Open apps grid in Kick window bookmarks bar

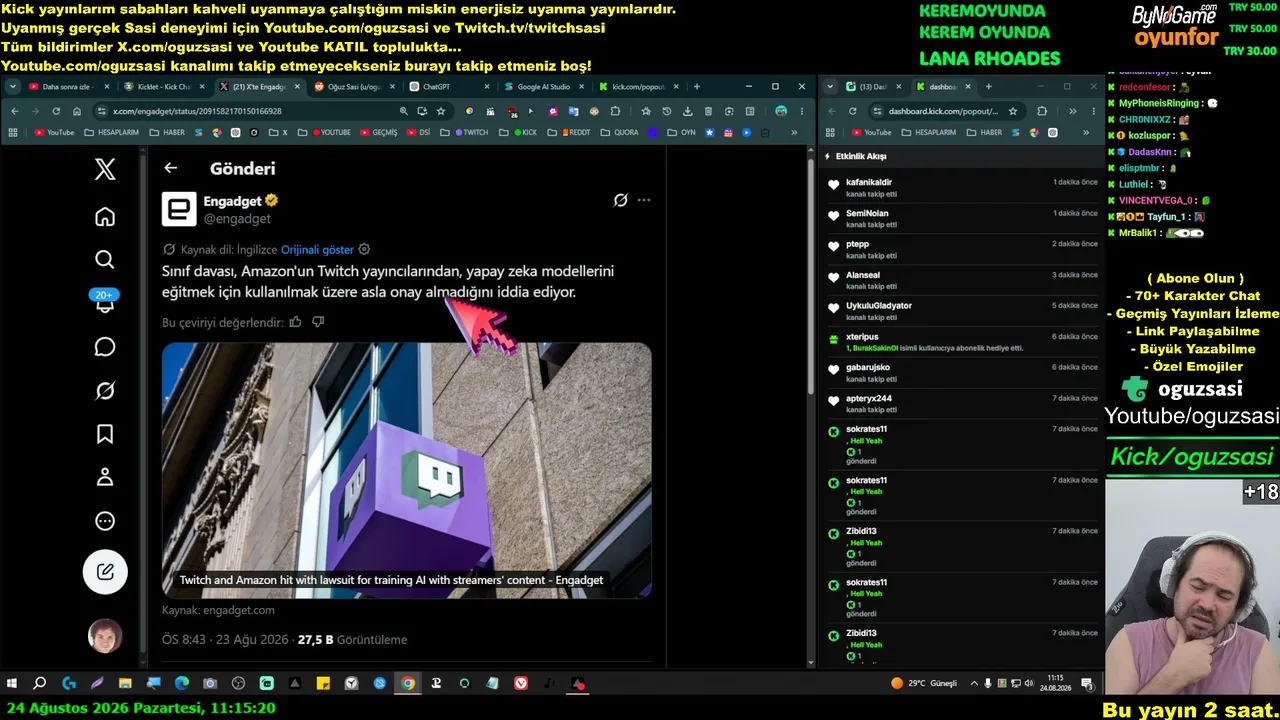831,132
